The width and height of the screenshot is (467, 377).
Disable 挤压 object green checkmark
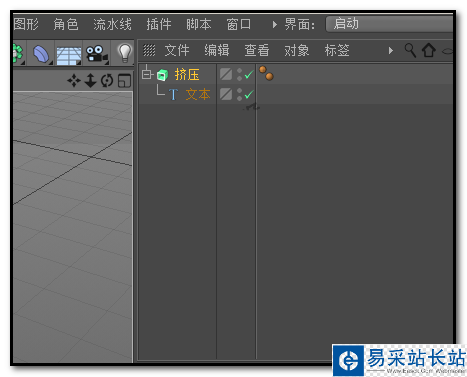[249, 74]
